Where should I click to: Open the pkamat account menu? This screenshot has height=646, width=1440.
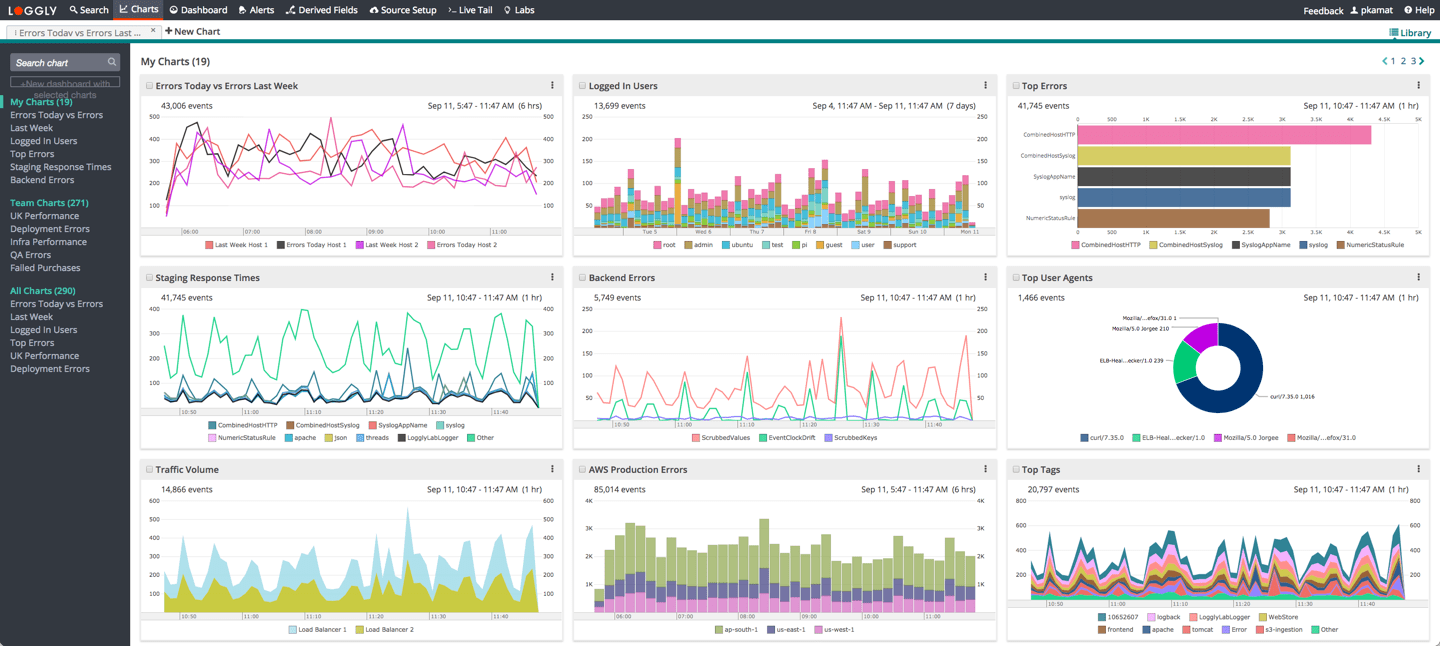(1371, 10)
